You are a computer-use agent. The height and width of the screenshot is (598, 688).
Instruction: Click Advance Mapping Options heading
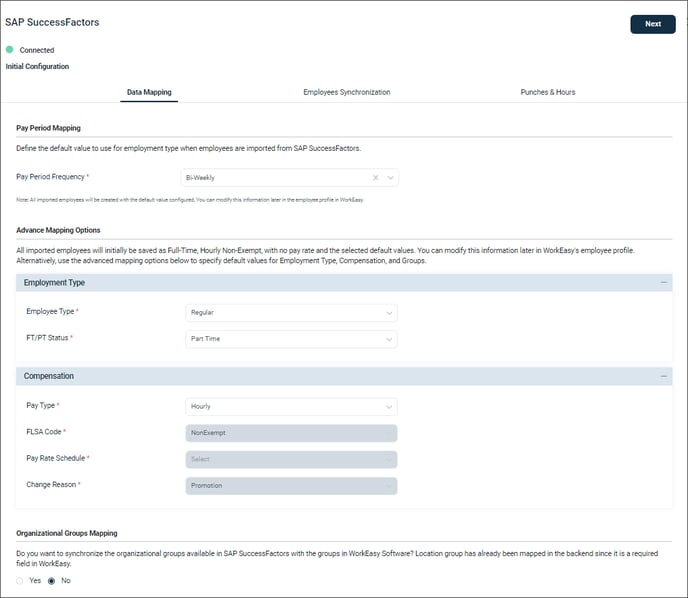point(58,230)
